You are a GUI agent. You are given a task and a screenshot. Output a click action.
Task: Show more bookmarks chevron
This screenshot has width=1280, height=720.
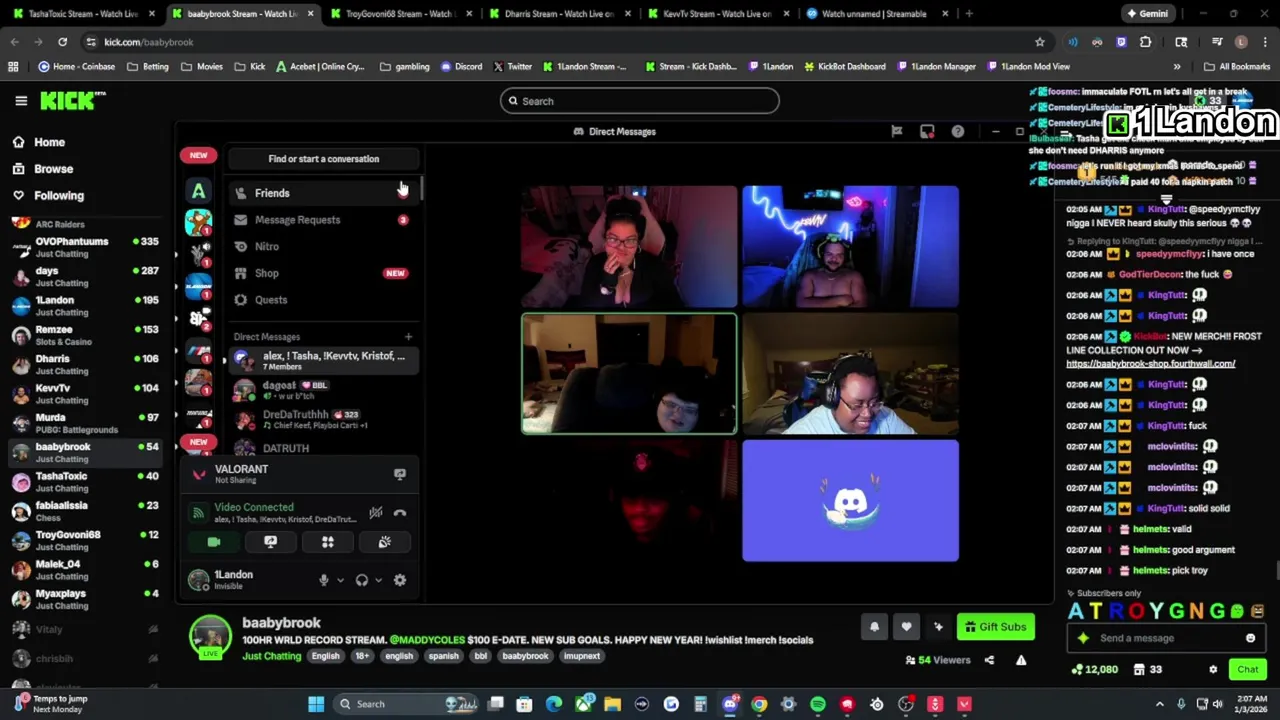pos(1177,67)
